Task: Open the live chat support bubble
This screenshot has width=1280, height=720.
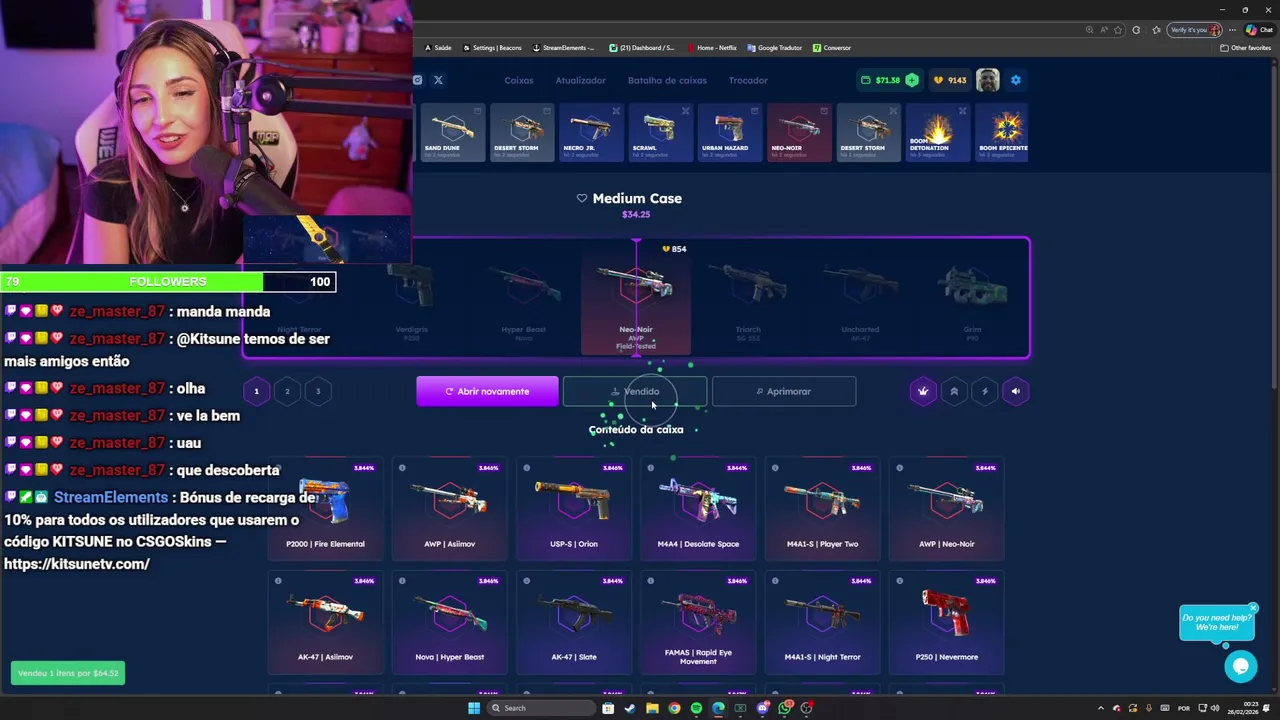Action: [x=1241, y=665]
